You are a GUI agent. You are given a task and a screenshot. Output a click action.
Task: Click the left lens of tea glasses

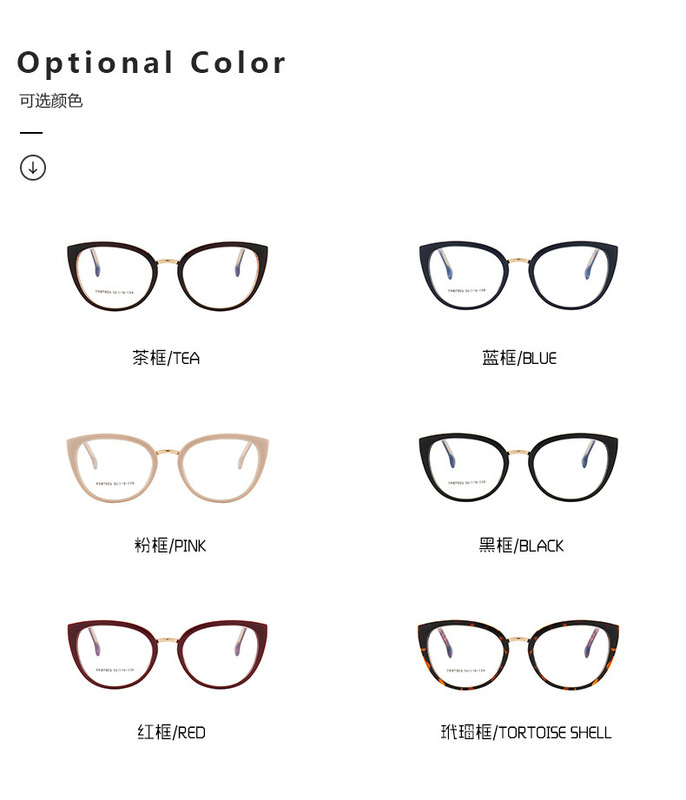click(116, 277)
